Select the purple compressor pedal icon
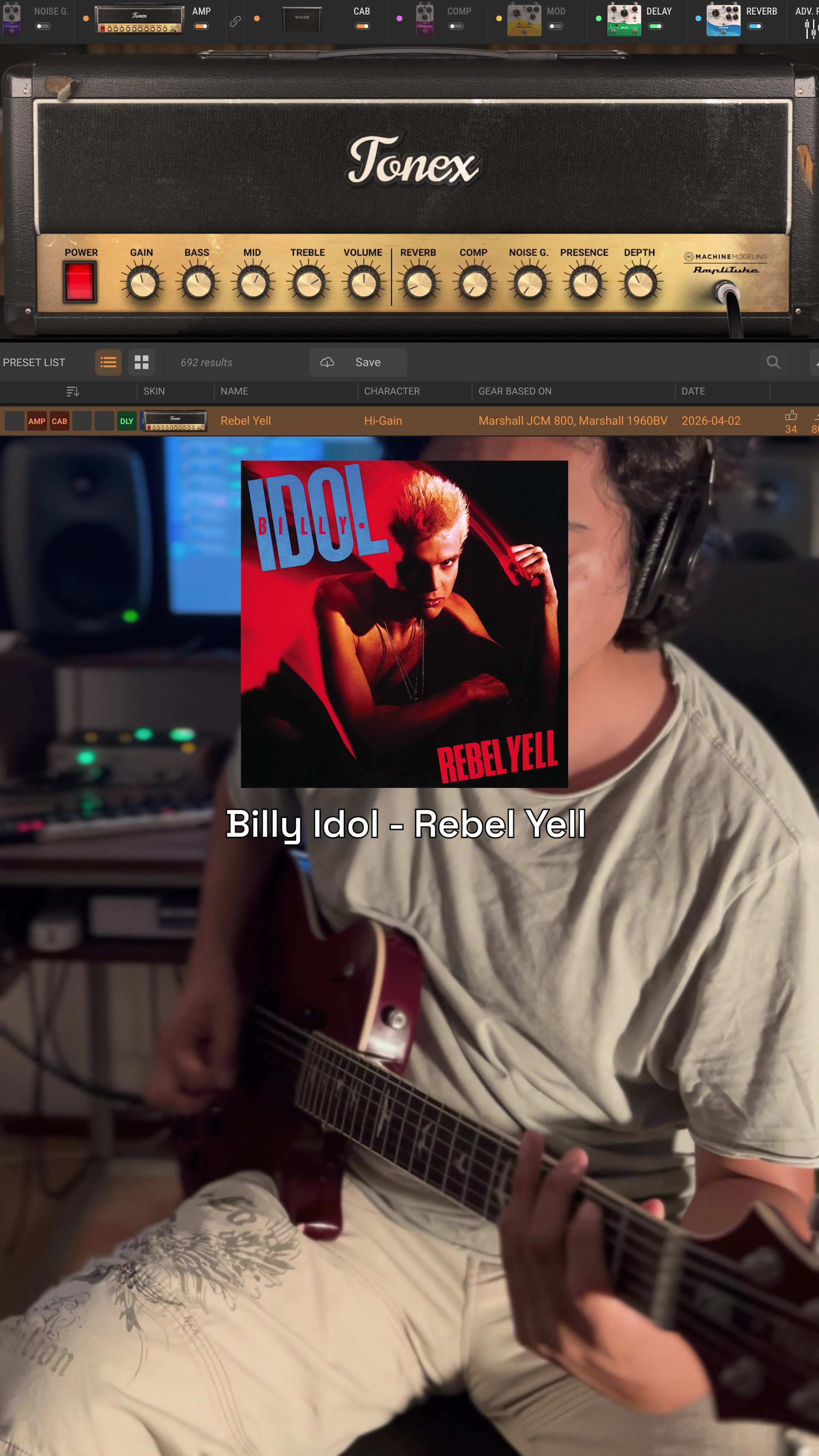Viewport: 819px width, 1456px height. pyautogui.click(x=425, y=20)
